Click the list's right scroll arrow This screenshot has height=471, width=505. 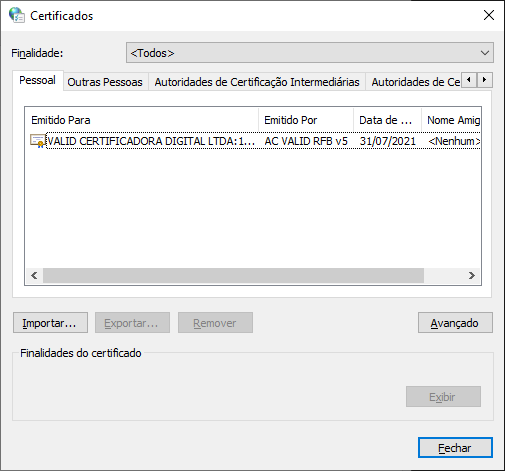coord(472,276)
